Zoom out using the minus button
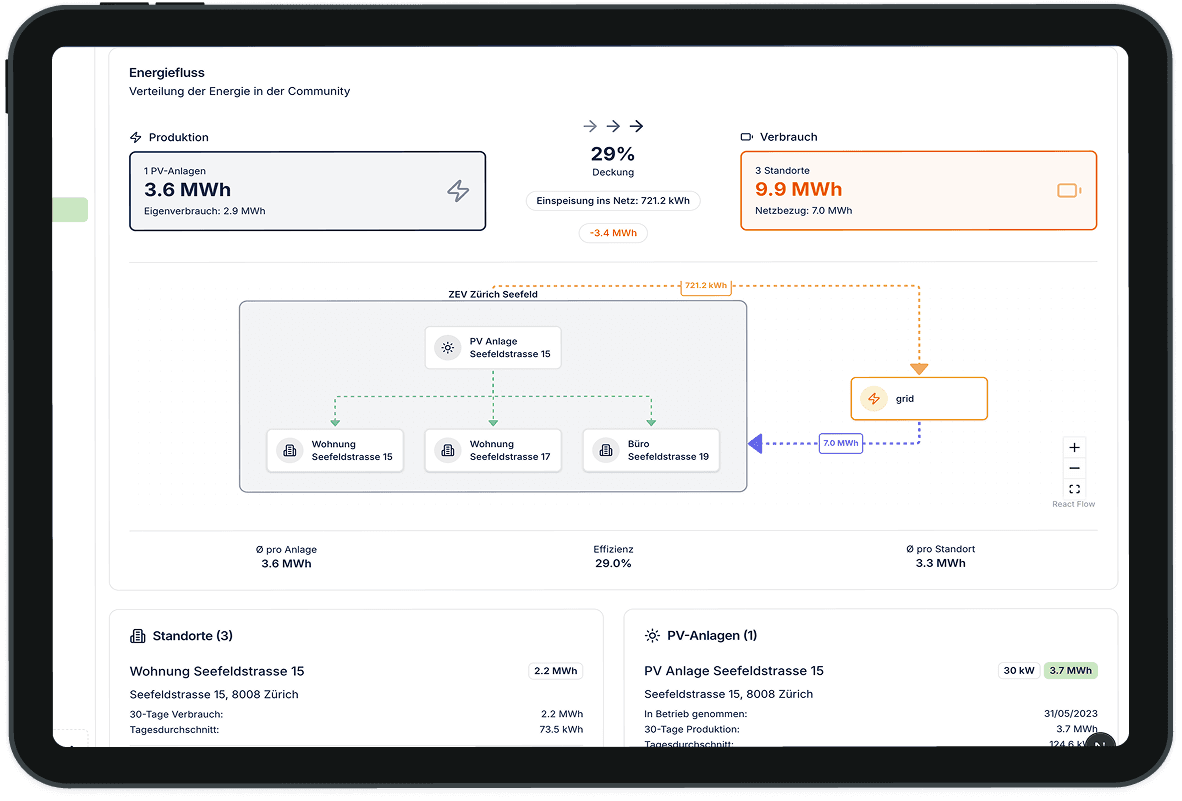The height and width of the screenshot is (801, 1182). pyautogui.click(x=1074, y=468)
